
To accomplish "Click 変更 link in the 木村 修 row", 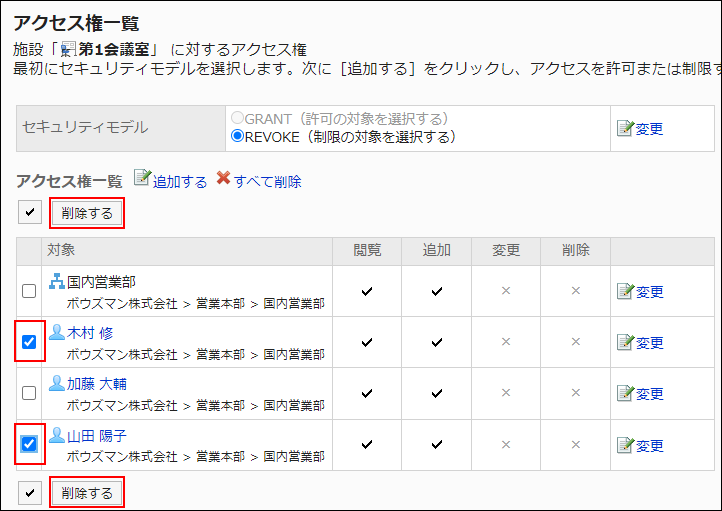I will tap(649, 343).
